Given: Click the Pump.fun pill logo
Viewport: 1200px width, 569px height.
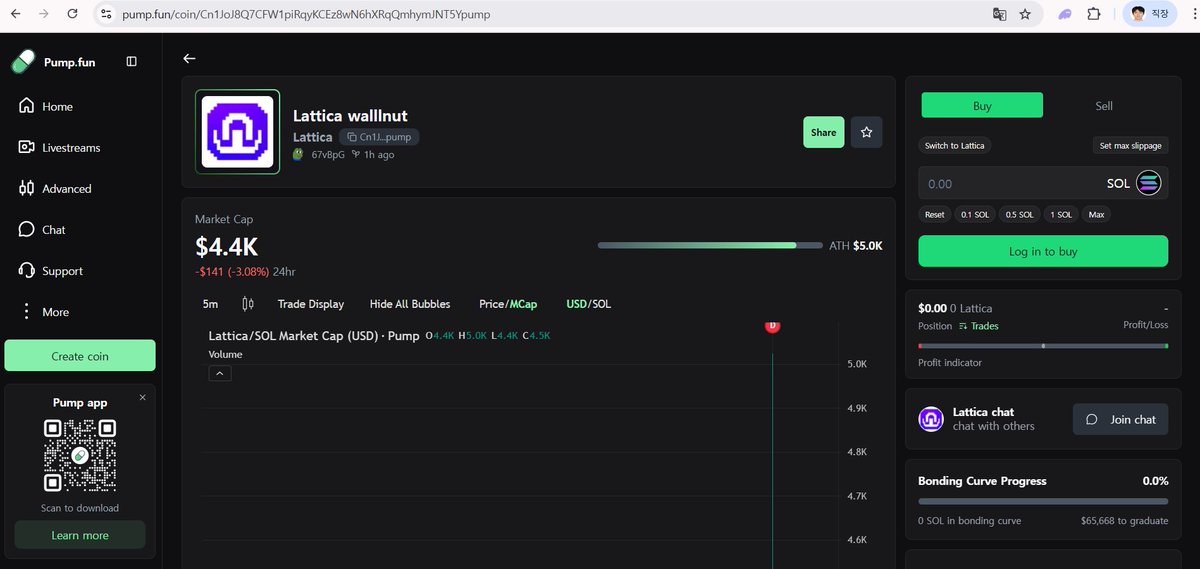Looking at the screenshot, I should (x=23, y=61).
